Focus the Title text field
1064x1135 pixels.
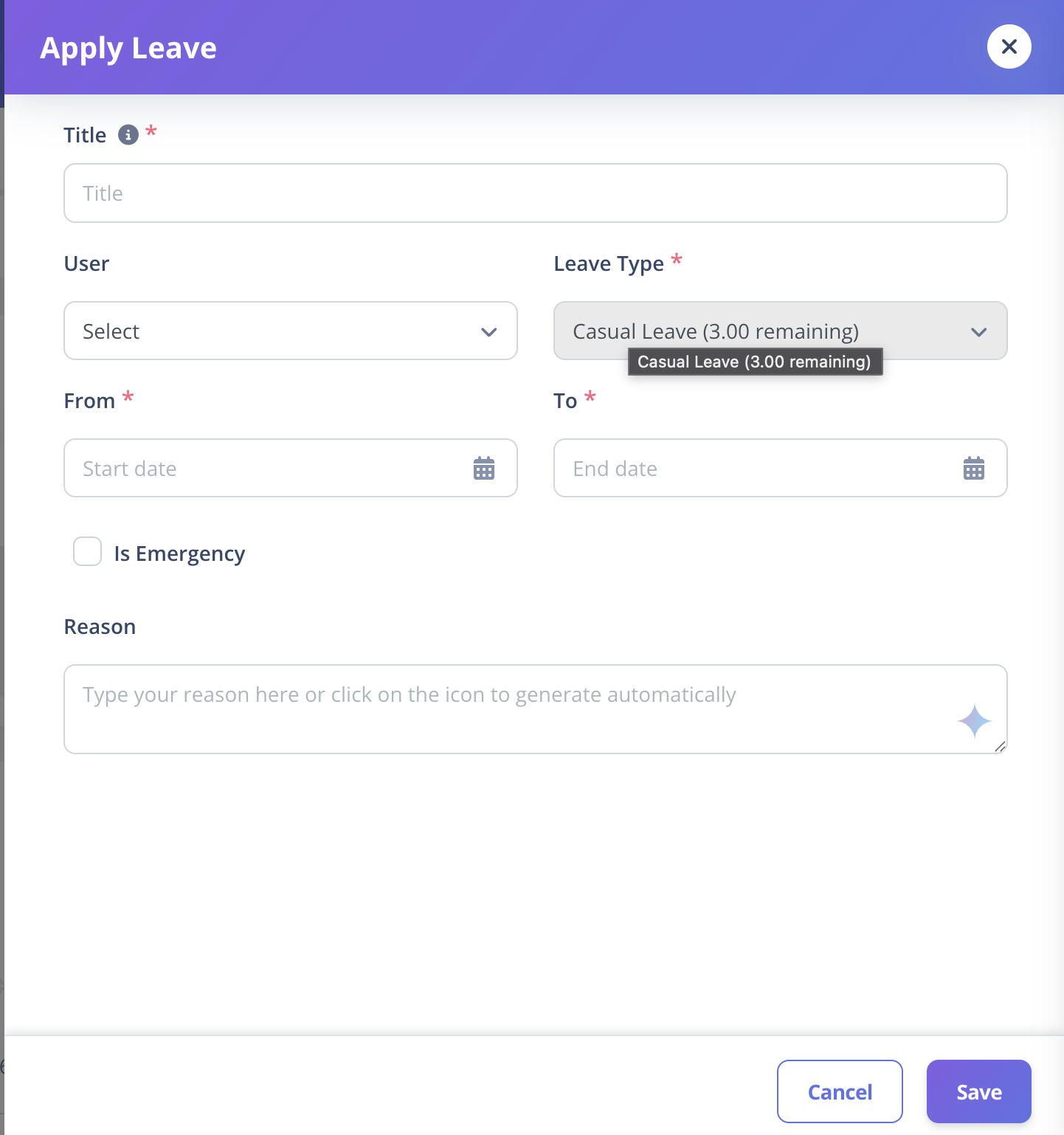[x=536, y=193]
